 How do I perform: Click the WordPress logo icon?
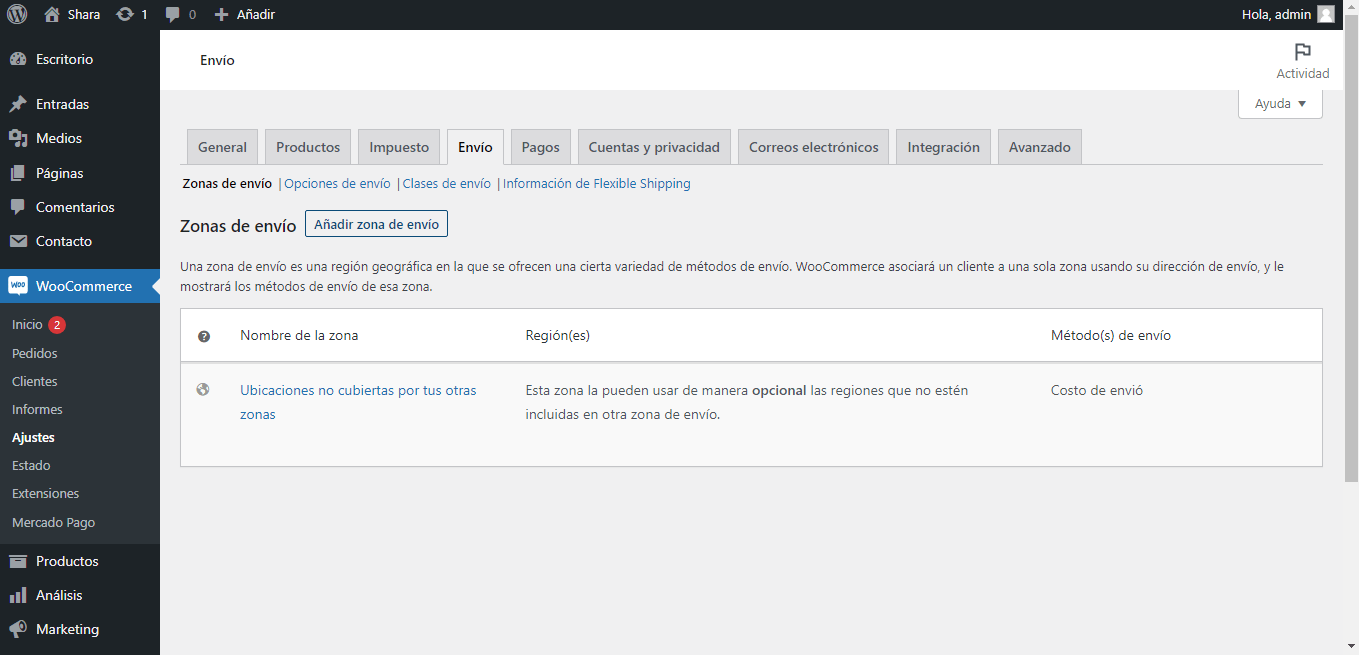[17, 15]
